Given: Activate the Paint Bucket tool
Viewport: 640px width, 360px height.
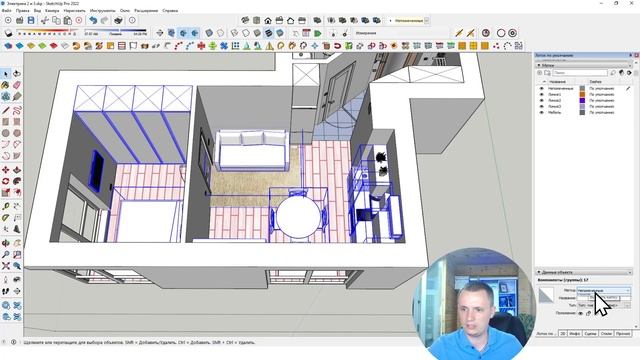Looking at the screenshot, I should pyautogui.click(x=5, y=85).
